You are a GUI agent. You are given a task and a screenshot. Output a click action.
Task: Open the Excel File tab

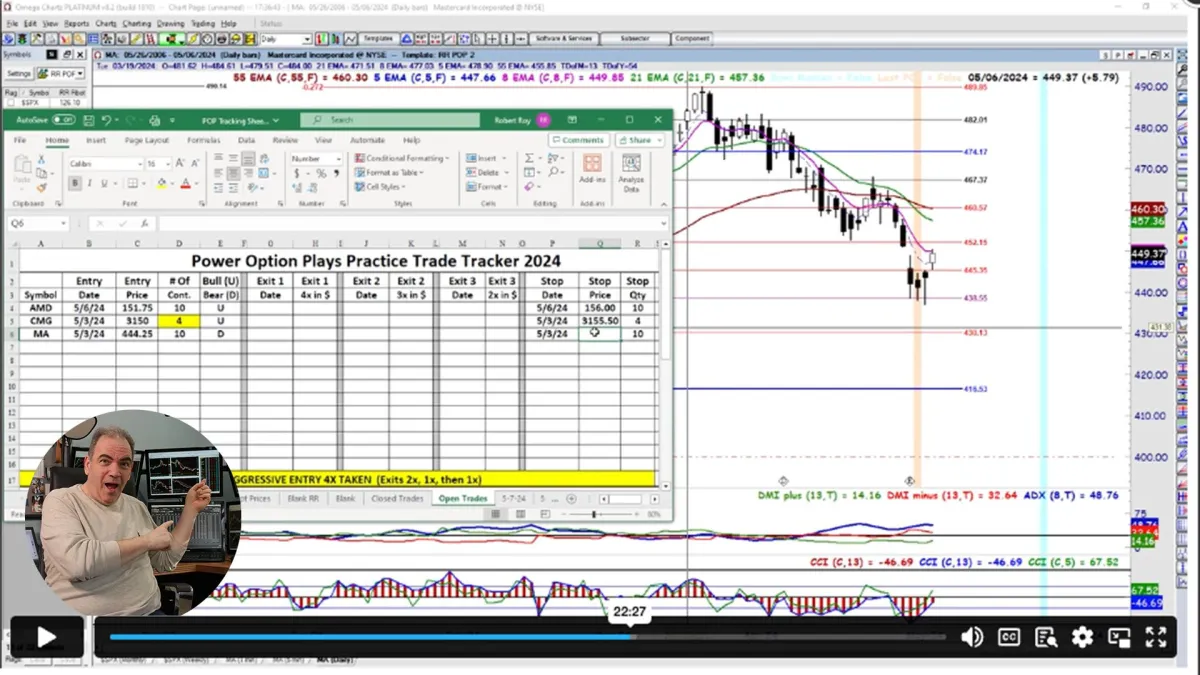tap(20, 141)
